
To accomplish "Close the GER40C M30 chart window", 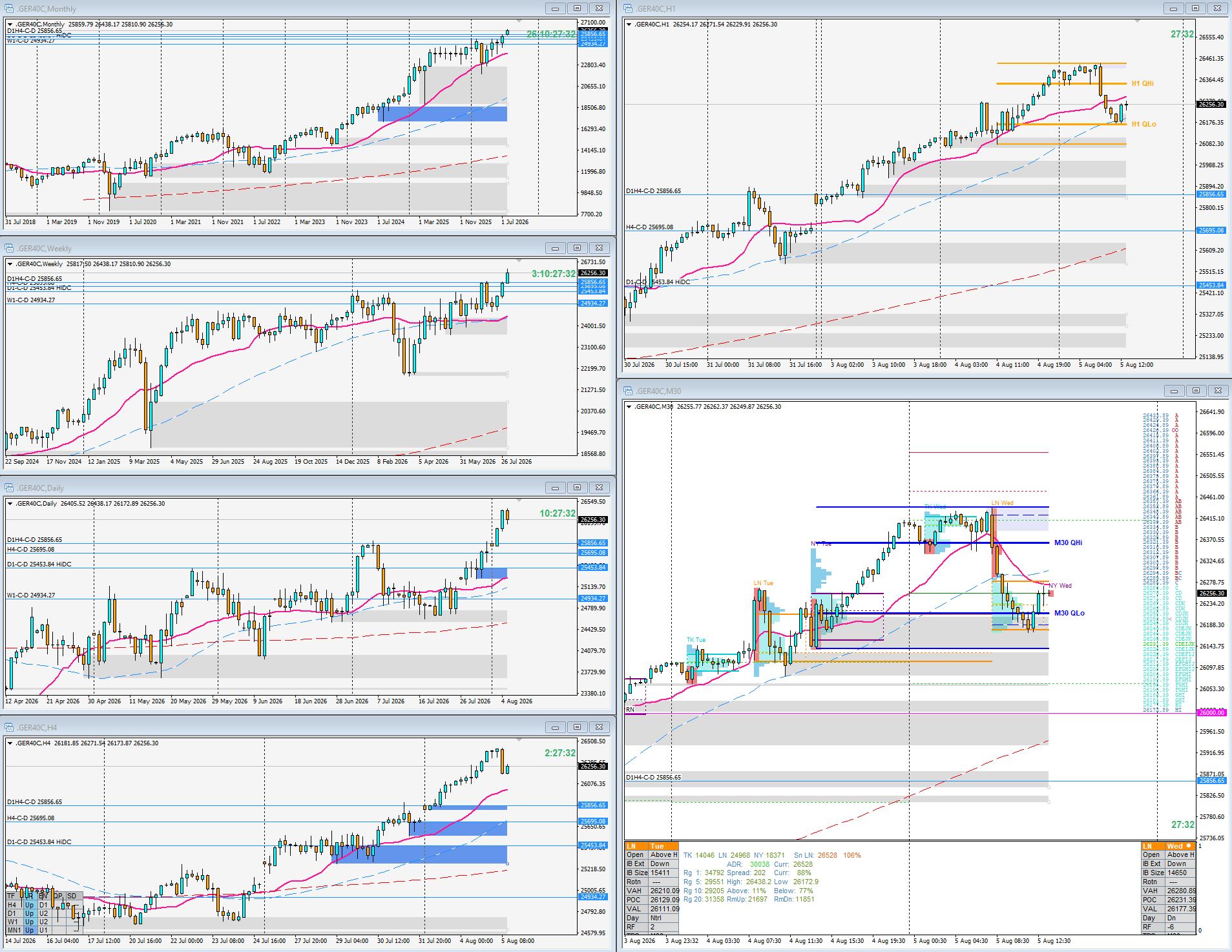I will click(x=1218, y=391).
